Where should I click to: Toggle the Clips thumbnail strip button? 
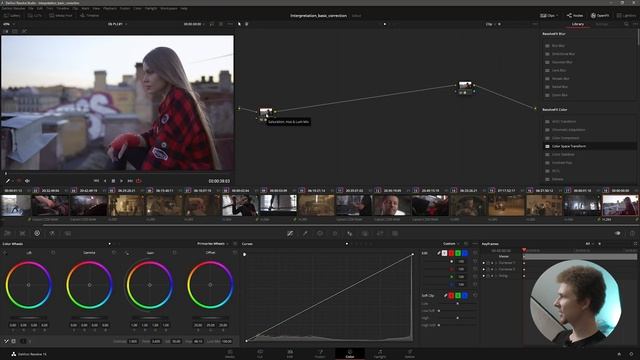[549, 16]
